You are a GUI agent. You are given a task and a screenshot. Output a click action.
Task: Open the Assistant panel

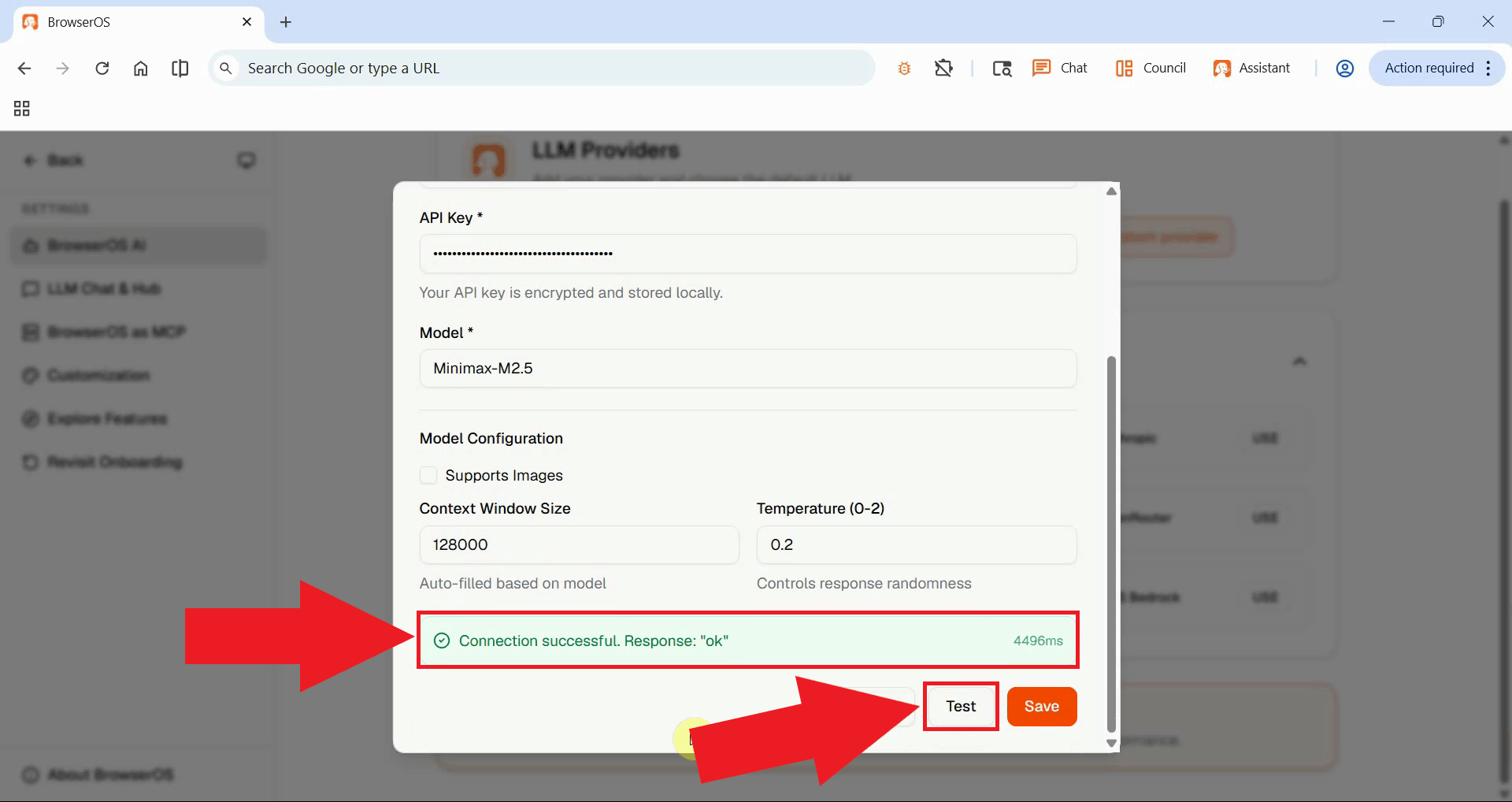(1251, 69)
